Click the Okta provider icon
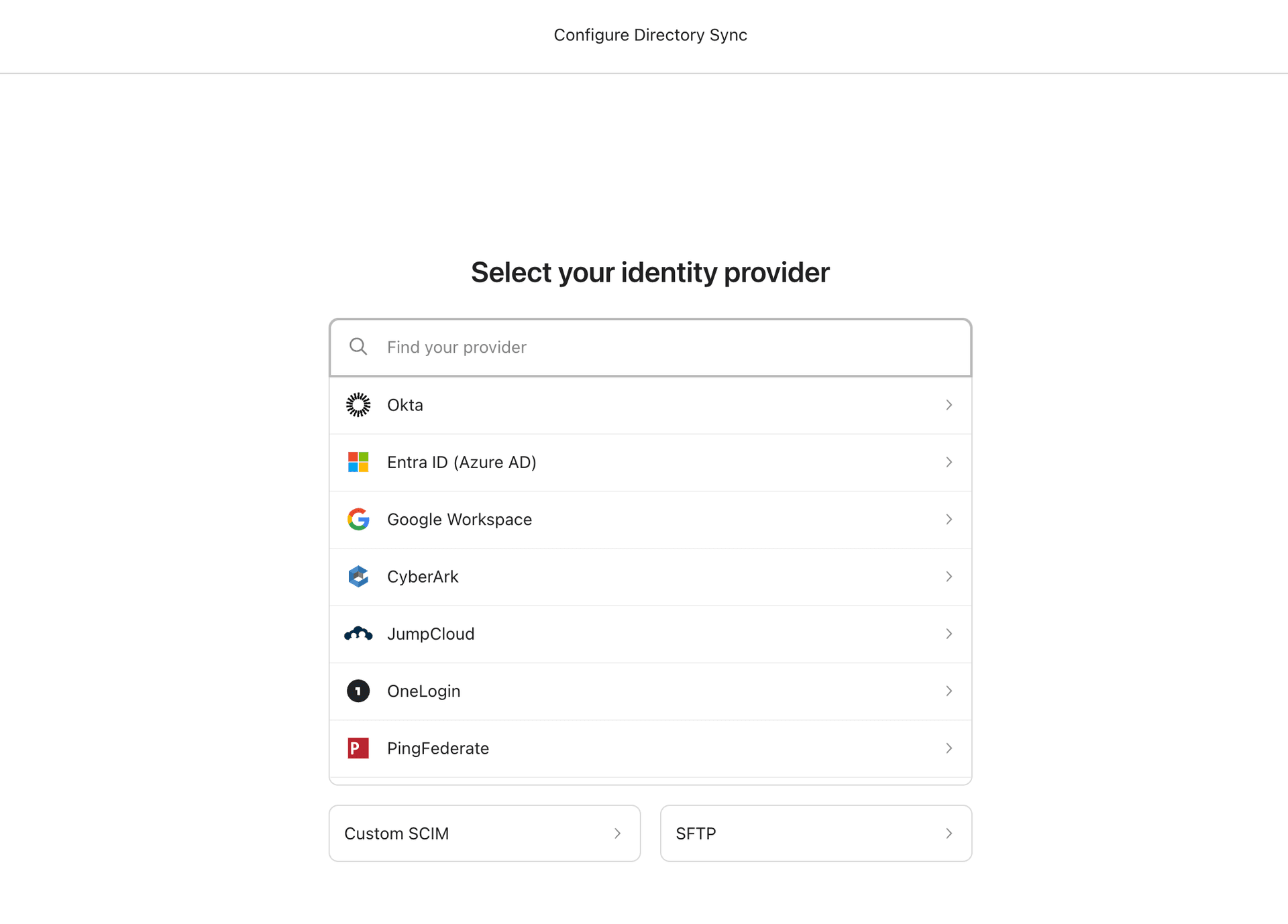 pos(358,404)
